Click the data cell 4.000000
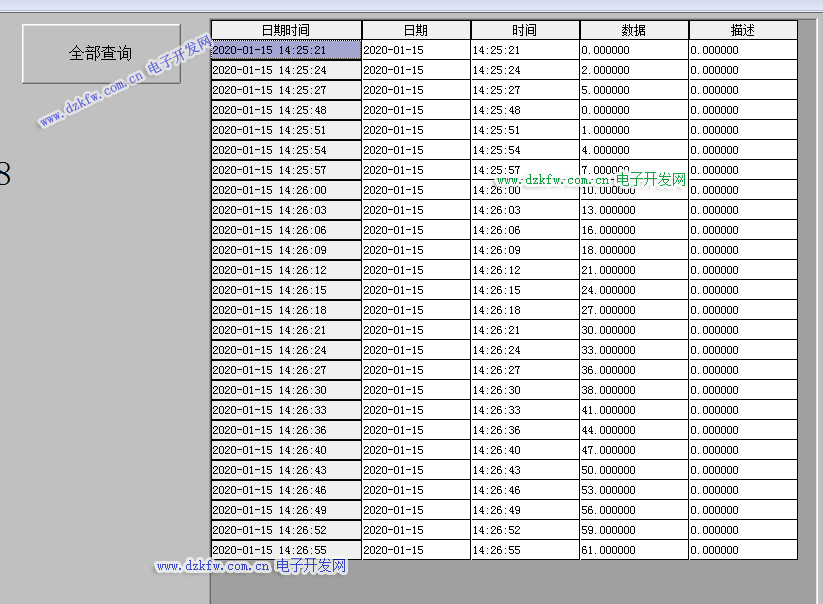Image resolution: width=823 pixels, height=604 pixels. [634, 150]
